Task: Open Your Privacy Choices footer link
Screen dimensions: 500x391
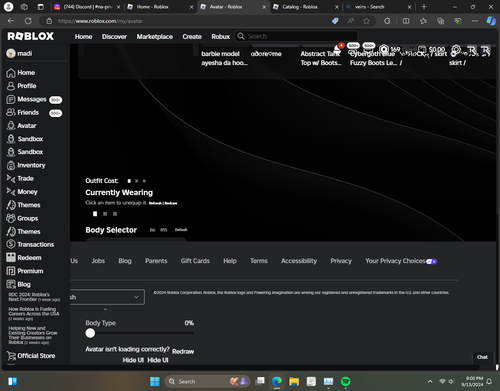Action: point(401,261)
